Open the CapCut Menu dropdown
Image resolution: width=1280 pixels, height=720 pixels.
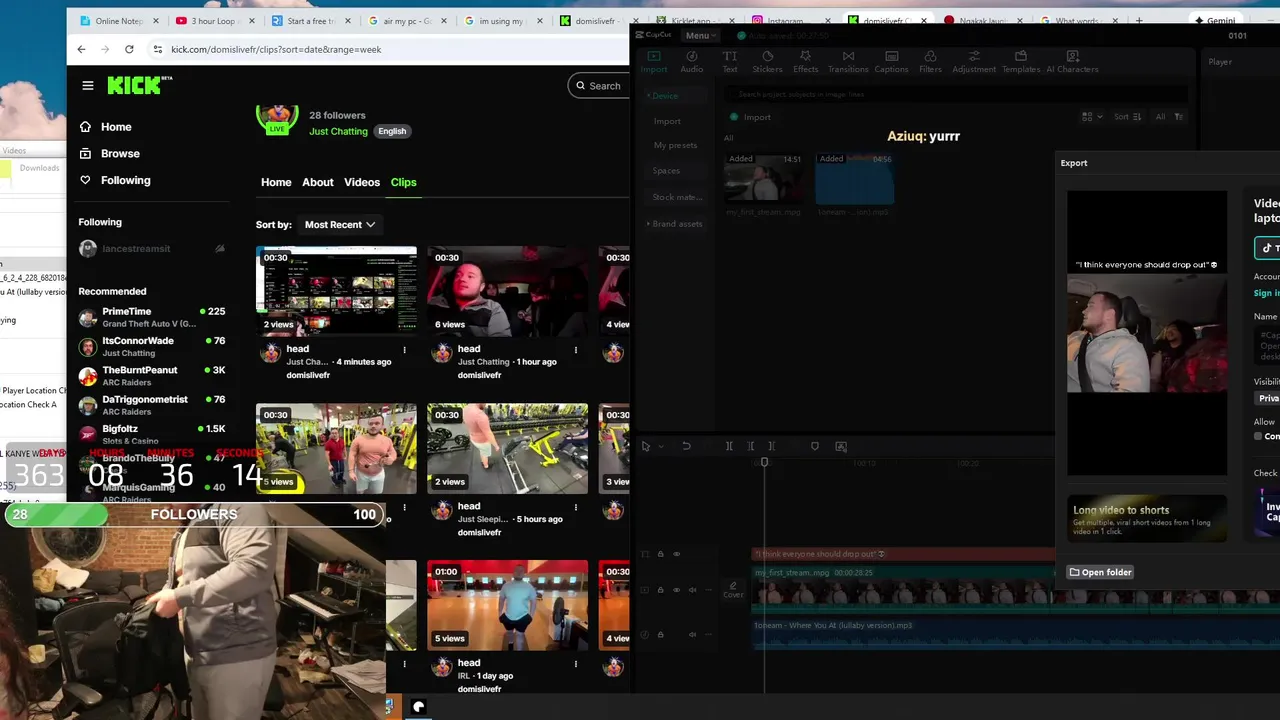699,35
